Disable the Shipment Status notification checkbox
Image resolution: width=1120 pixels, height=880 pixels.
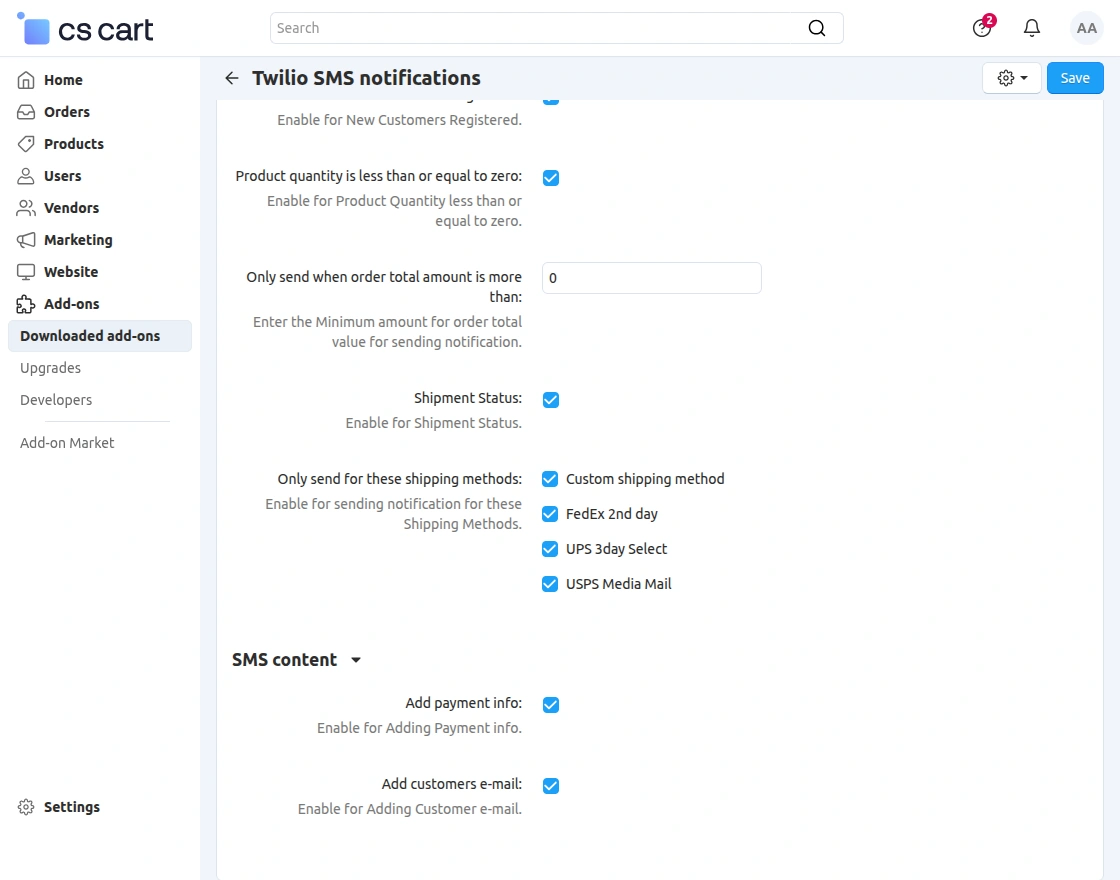(550, 400)
